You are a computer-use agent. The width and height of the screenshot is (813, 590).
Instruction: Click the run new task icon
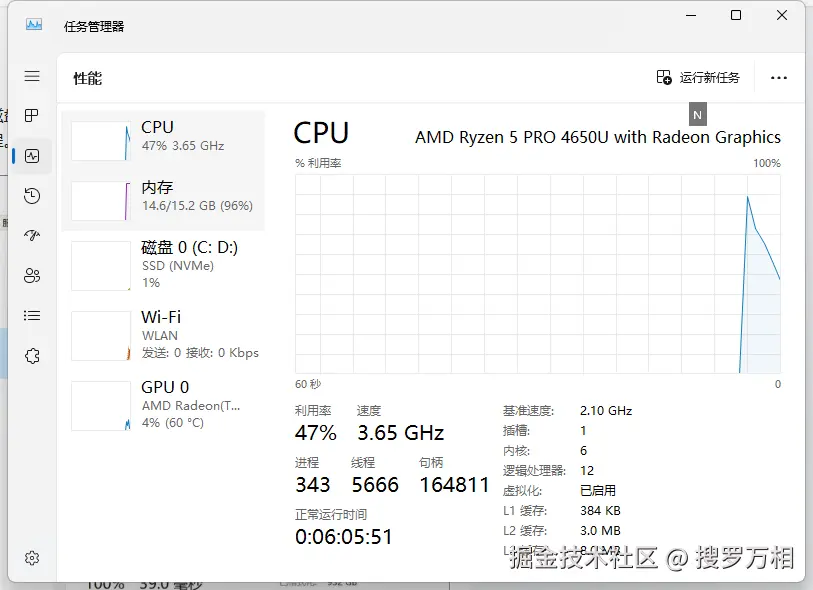664,77
